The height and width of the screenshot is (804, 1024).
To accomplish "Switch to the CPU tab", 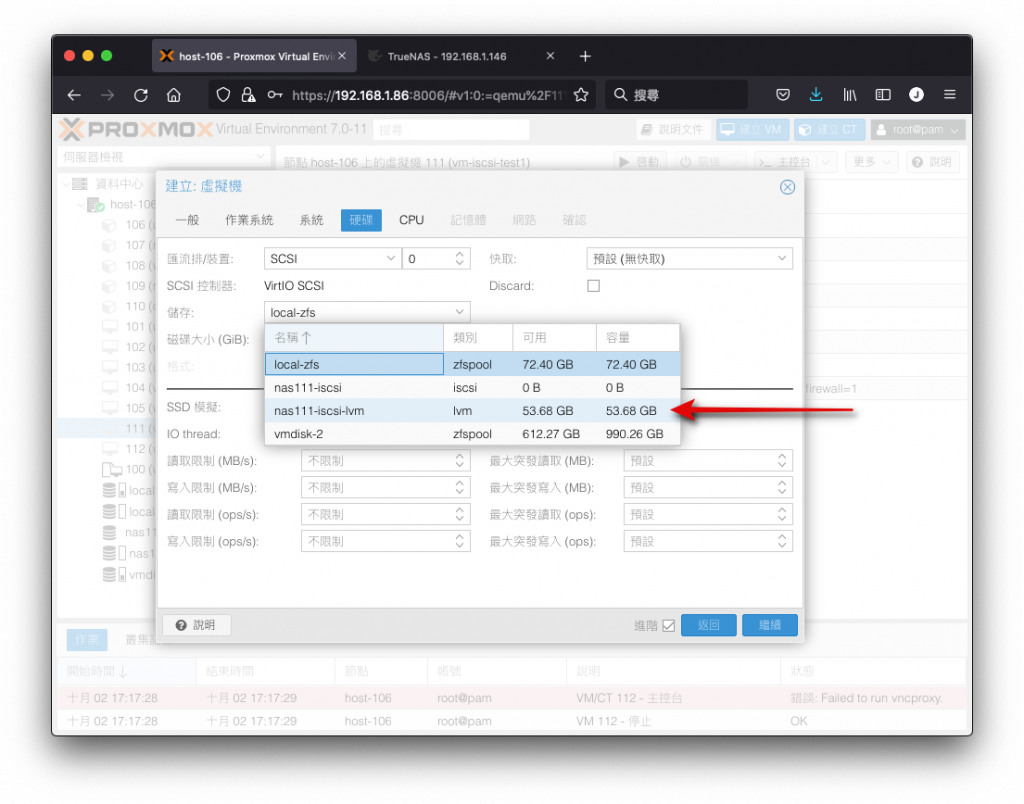I will point(411,220).
